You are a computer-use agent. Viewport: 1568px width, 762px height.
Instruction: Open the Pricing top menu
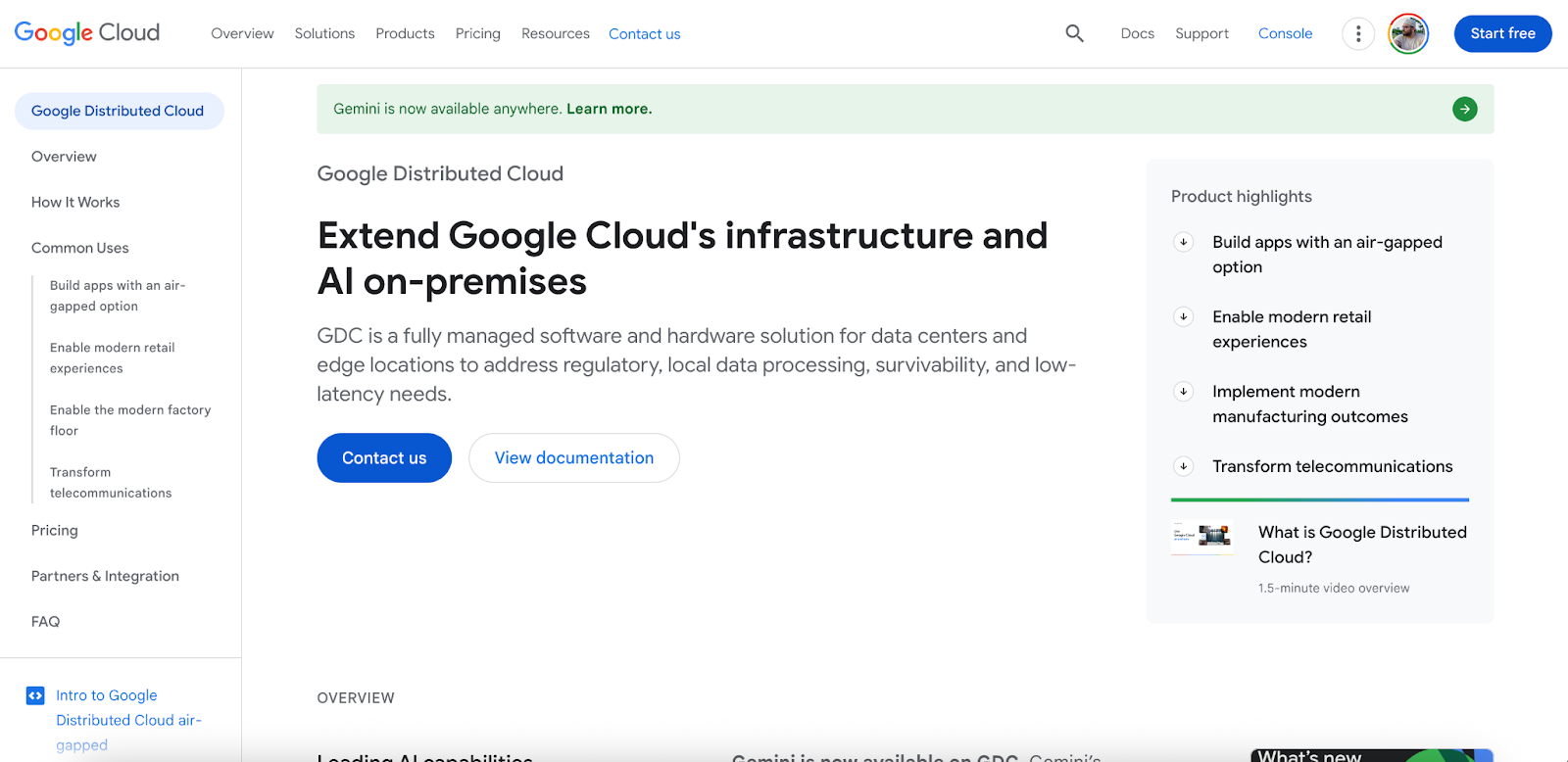[x=477, y=33]
